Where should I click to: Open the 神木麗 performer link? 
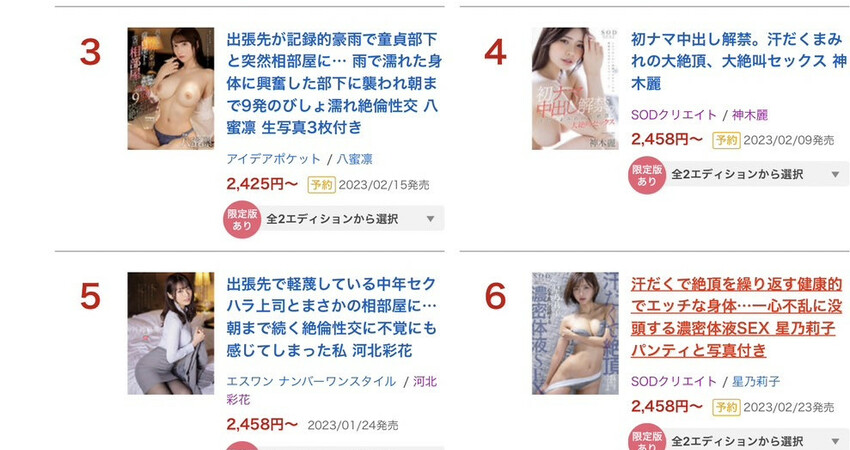pos(750,114)
